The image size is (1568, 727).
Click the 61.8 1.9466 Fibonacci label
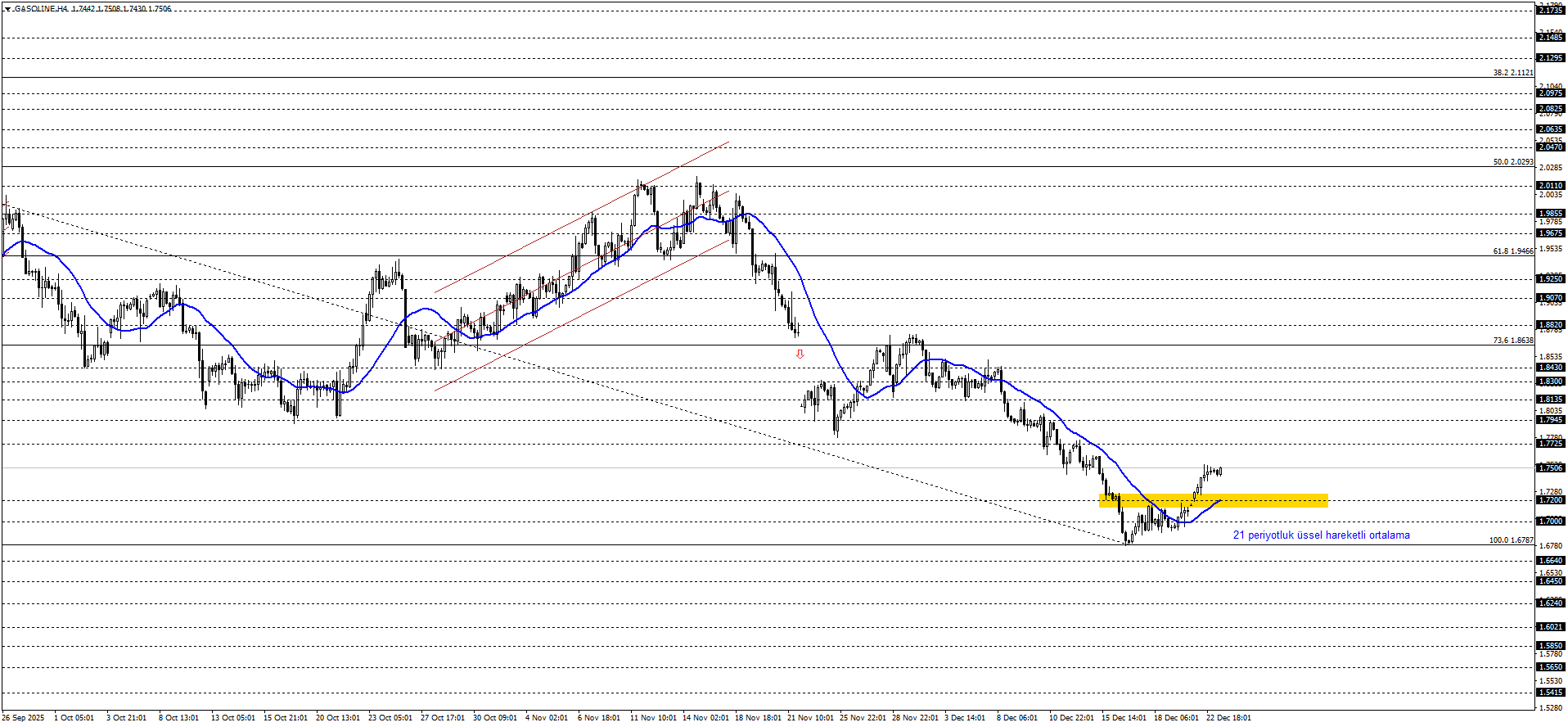(1512, 251)
